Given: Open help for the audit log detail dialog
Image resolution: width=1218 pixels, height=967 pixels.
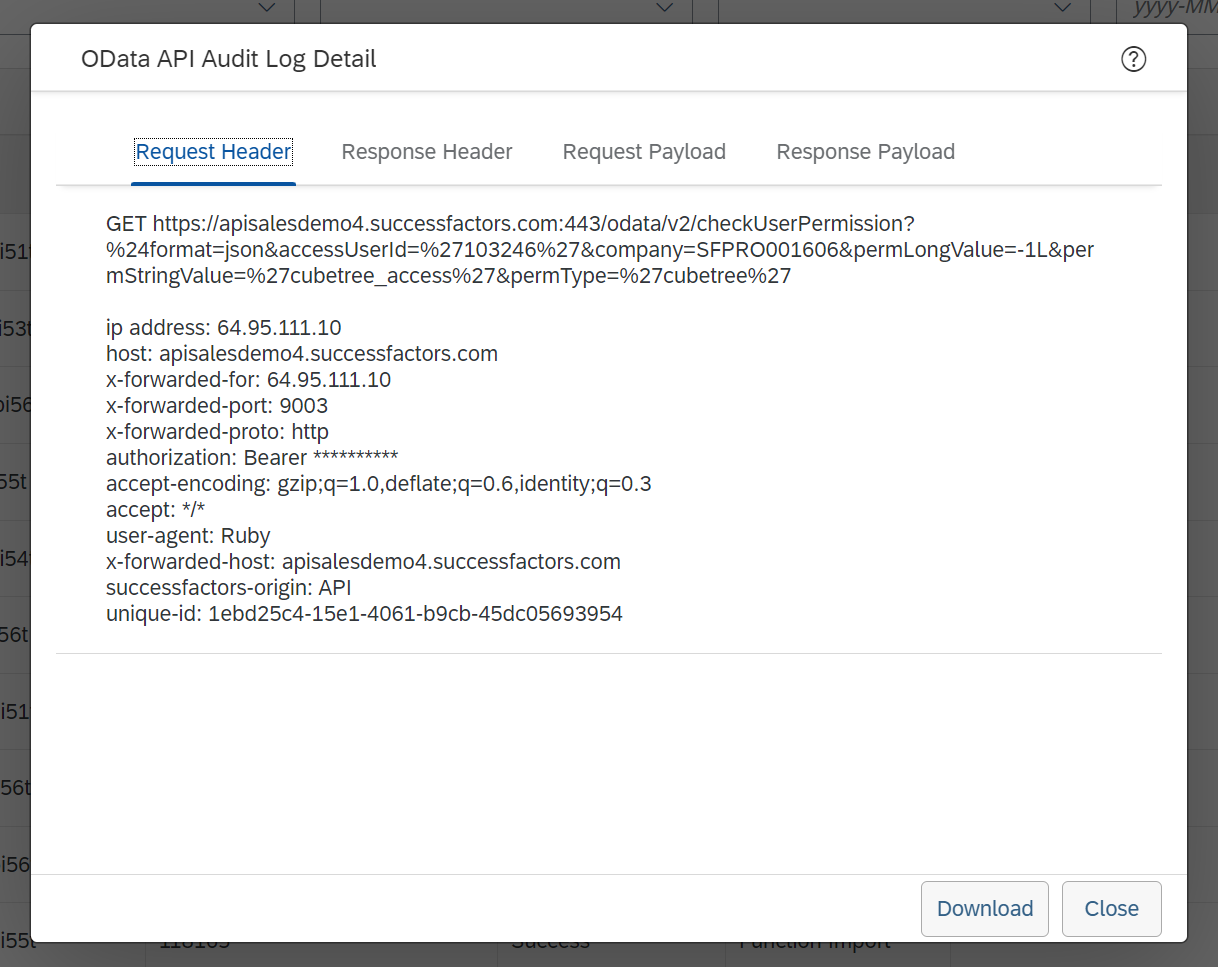Looking at the screenshot, I should pyautogui.click(x=1133, y=60).
